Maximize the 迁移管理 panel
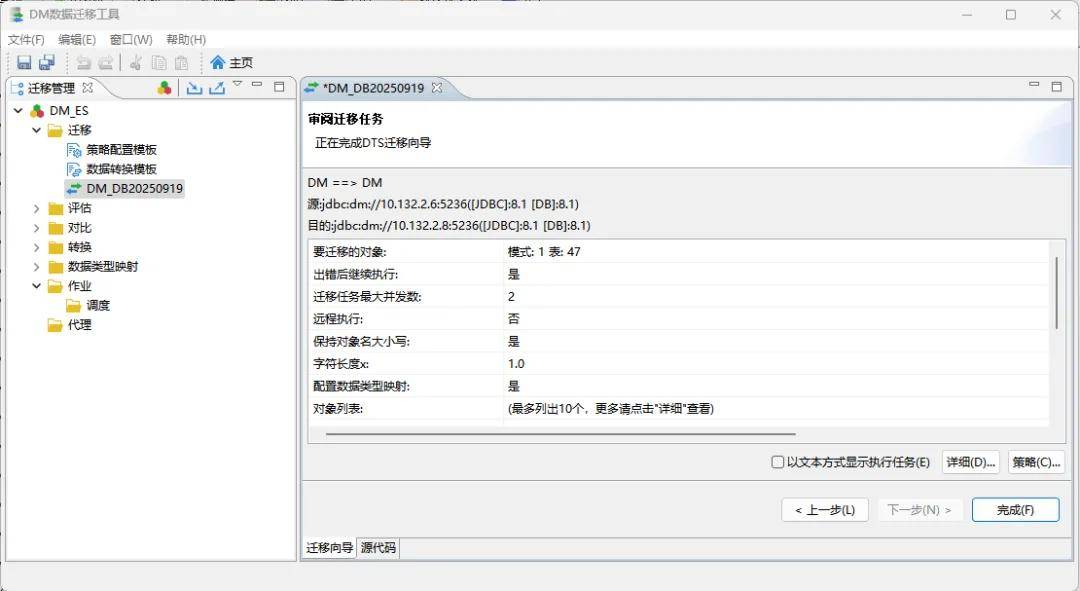Viewport: 1080px width, 591px height. pyautogui.click(x=279, y=86)
